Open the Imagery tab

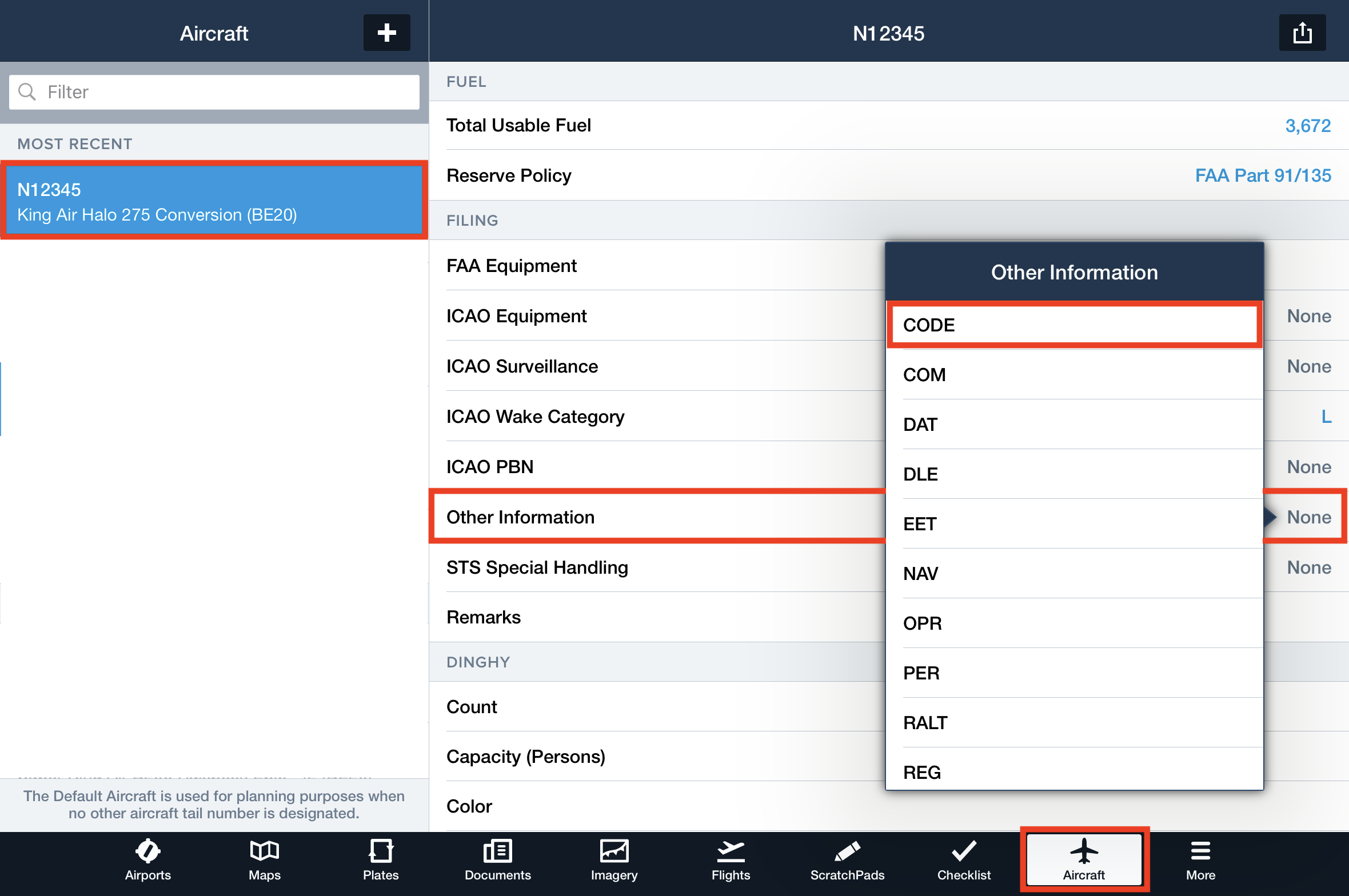coord(614,860)
